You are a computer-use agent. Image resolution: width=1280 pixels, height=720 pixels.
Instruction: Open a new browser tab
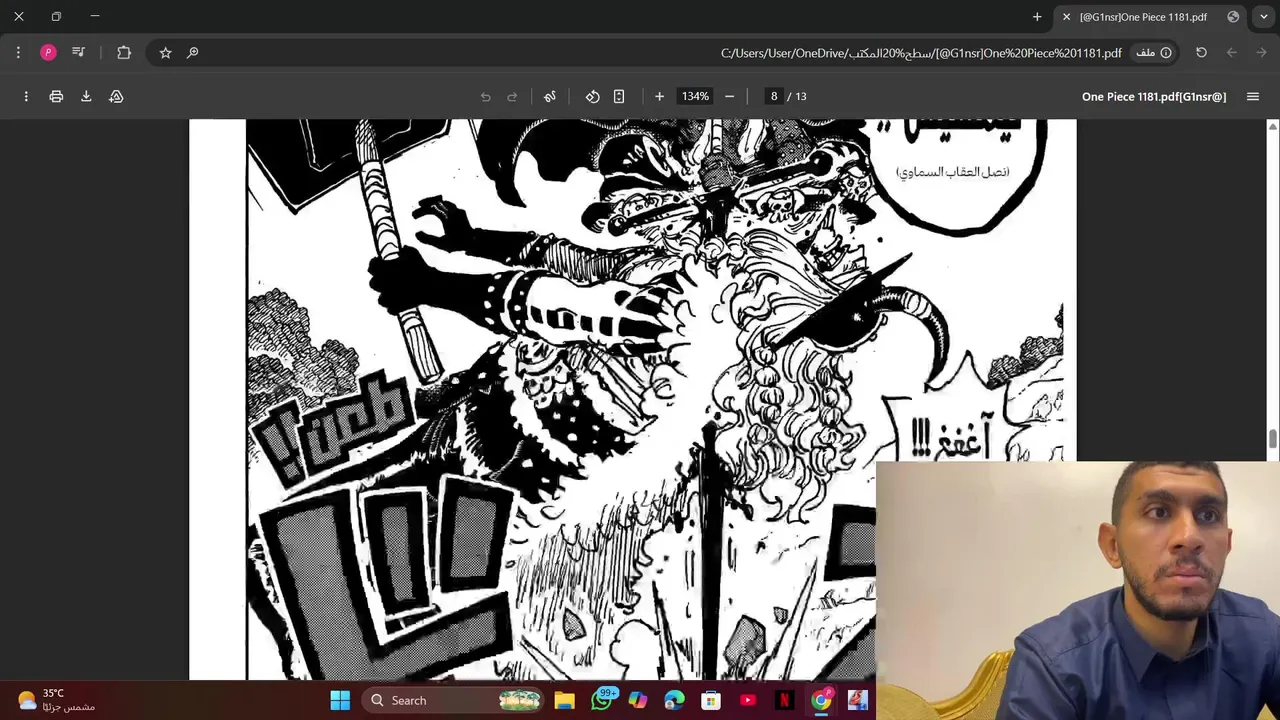tap(1037, 17)
